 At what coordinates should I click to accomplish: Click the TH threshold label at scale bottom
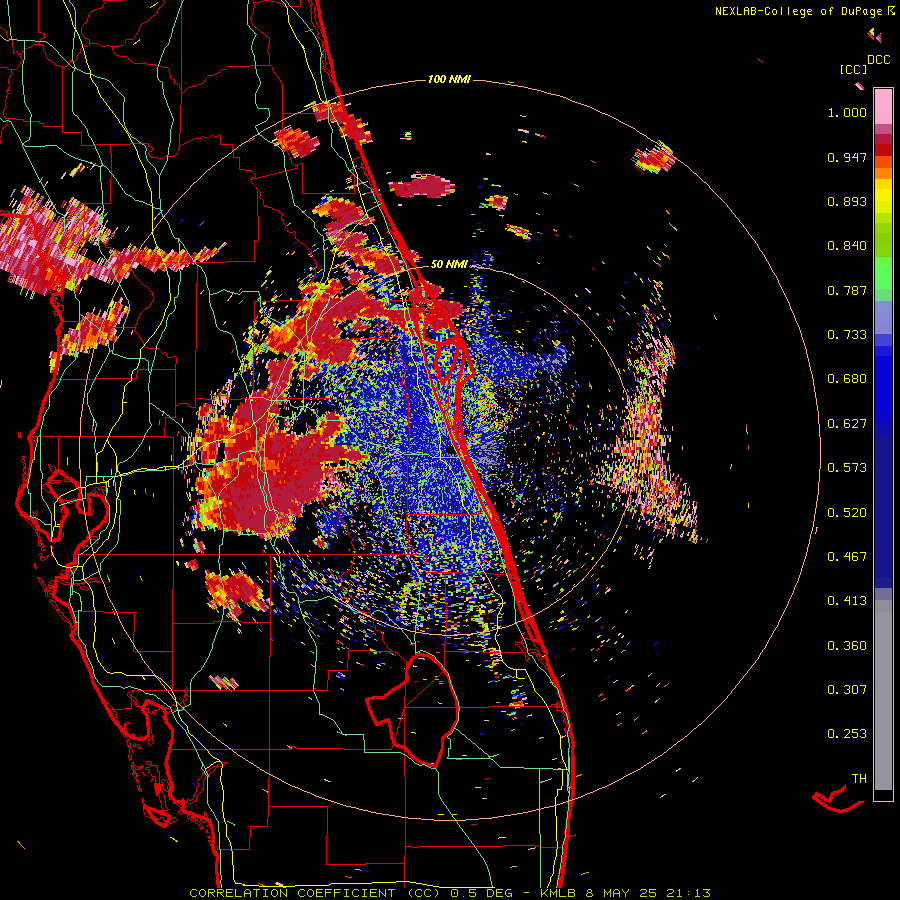[x=859, y=779]
